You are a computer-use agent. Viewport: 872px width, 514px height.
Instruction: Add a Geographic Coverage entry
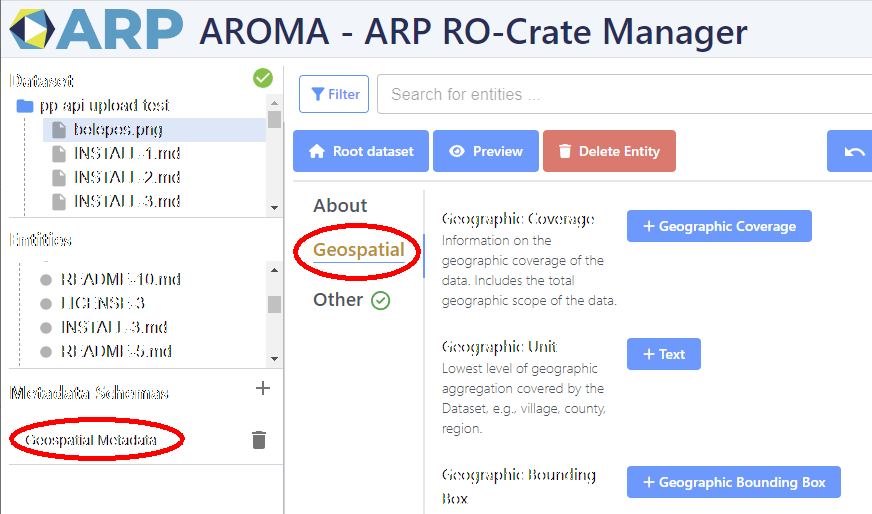(719, 226)
